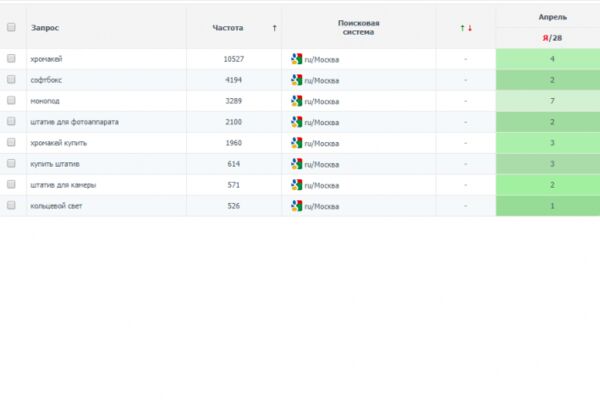Click the Я/28 date header
600x400 pixels.
click(x=552, y=38)
